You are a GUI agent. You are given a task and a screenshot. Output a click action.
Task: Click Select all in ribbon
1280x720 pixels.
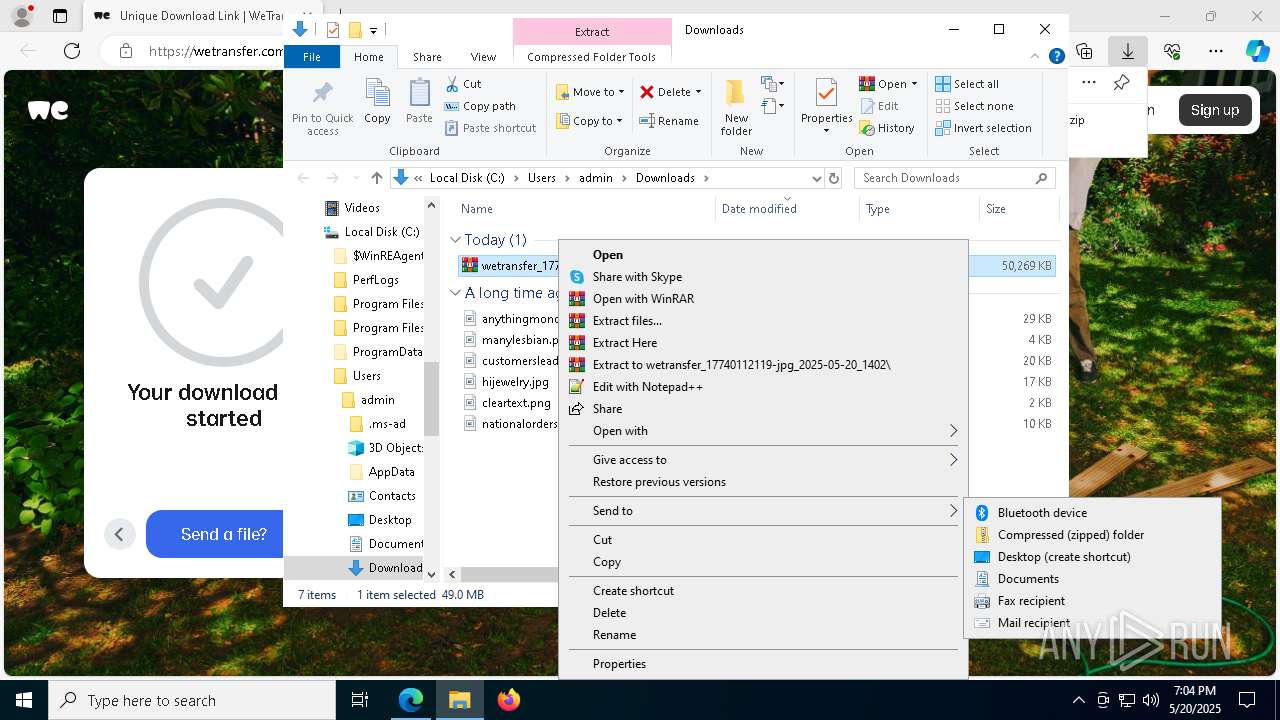(967, 84)
